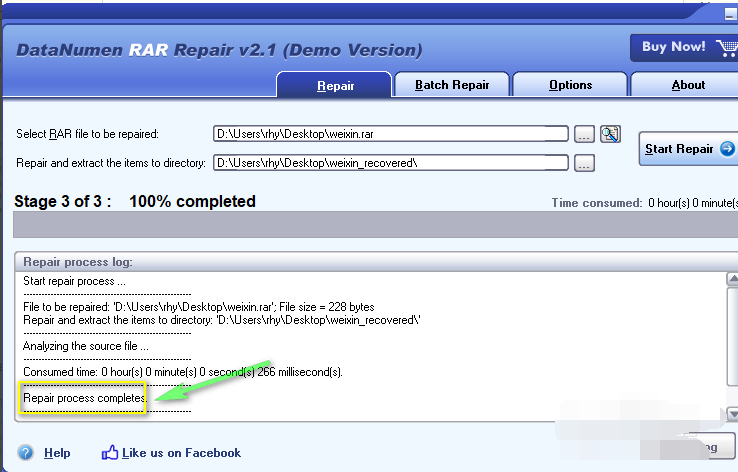The image size is (738, 472).
Task: Select the Repair tab
Action: point(335,85)
